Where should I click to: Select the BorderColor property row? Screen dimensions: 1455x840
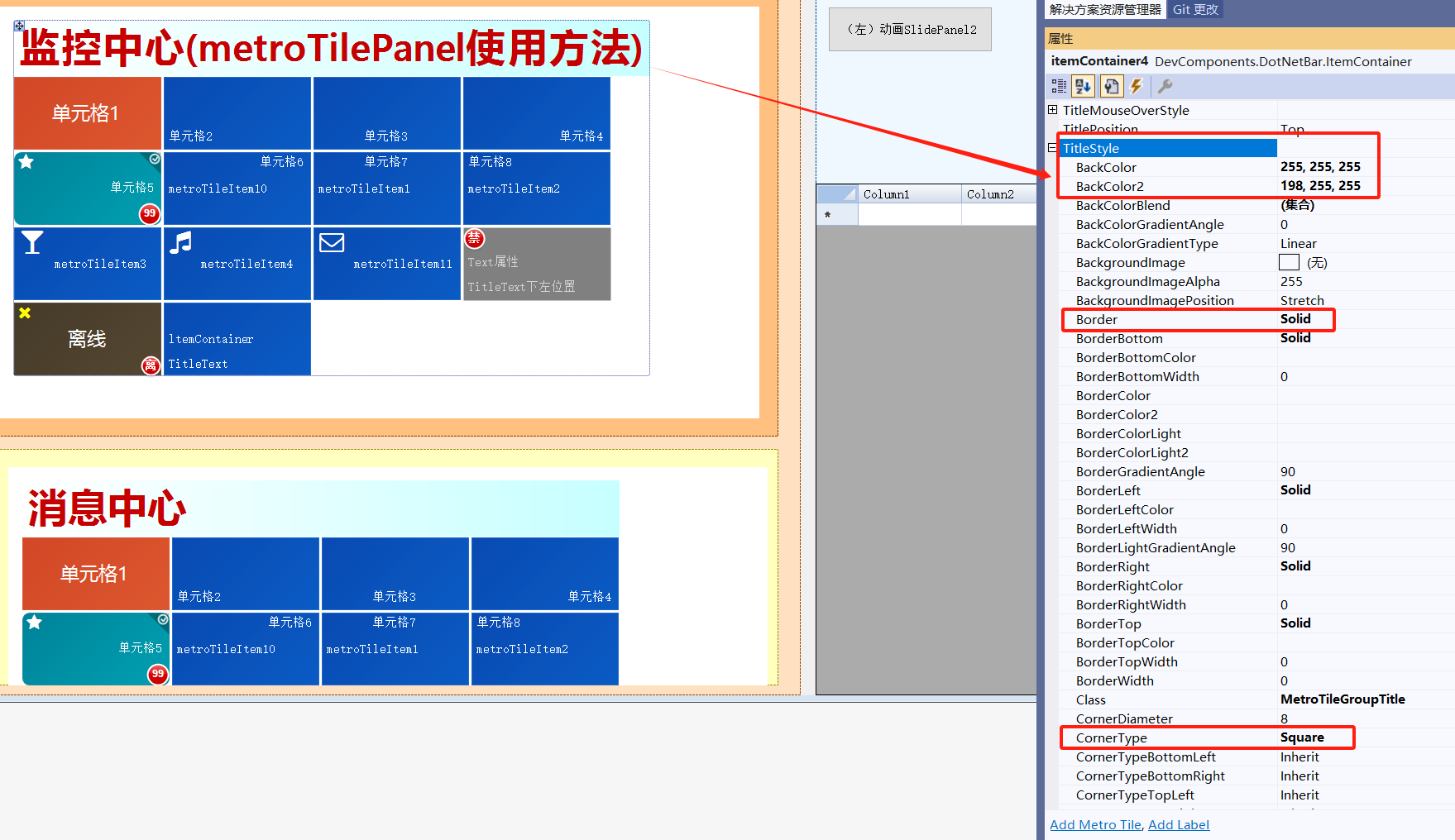point(1257,395)
